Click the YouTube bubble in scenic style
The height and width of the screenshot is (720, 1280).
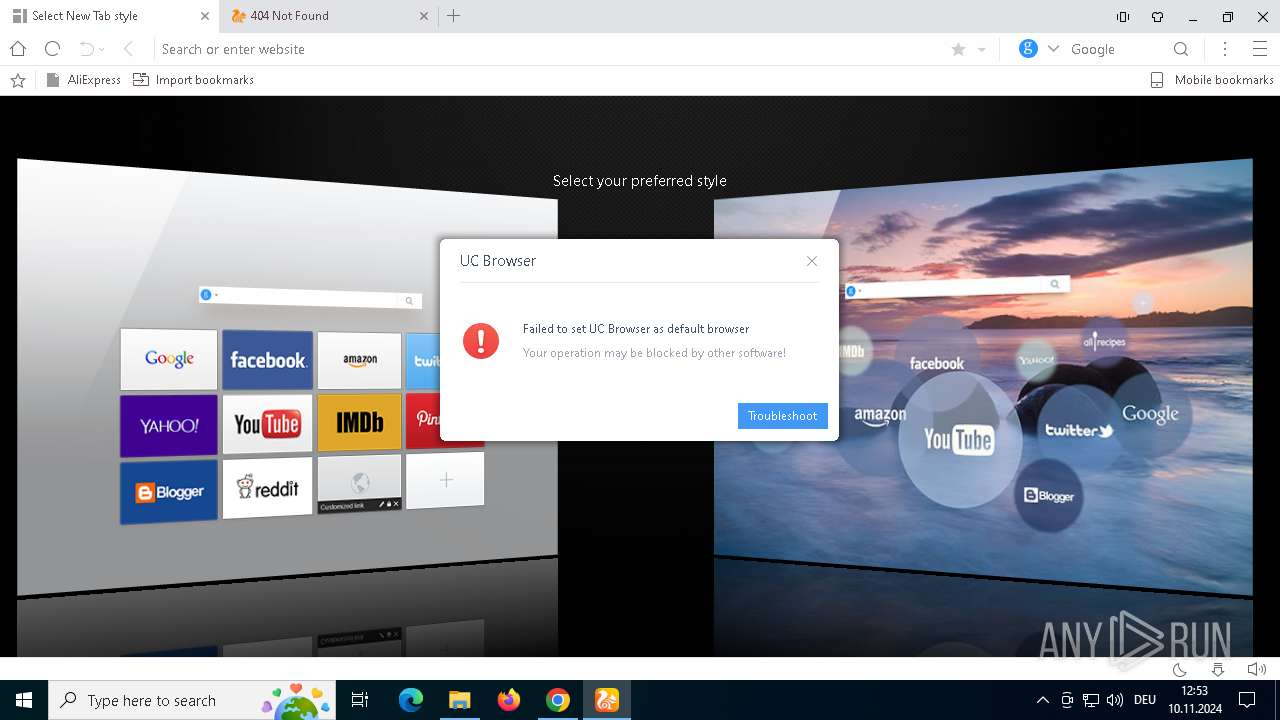(x=958, y=440)
